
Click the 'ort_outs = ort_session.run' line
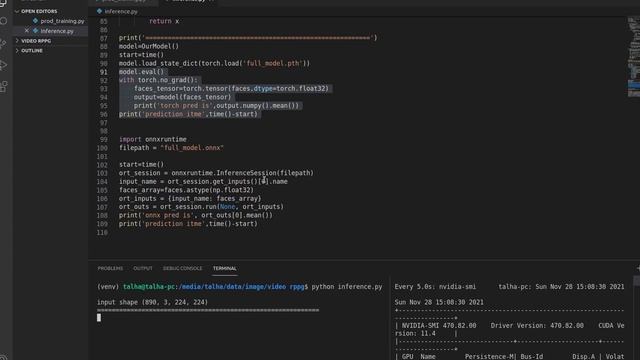point(201,207)
